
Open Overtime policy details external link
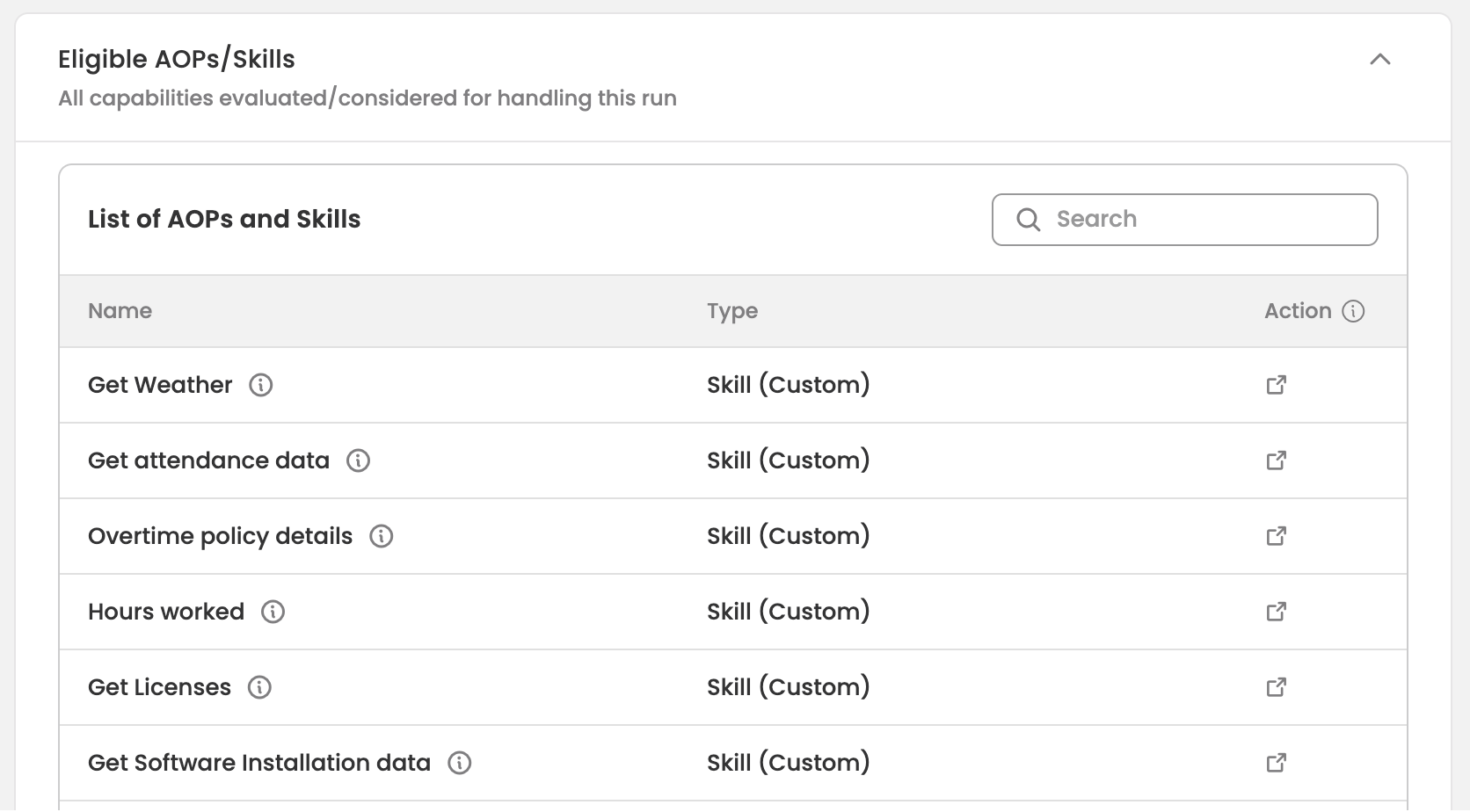tap(1276, 536)
